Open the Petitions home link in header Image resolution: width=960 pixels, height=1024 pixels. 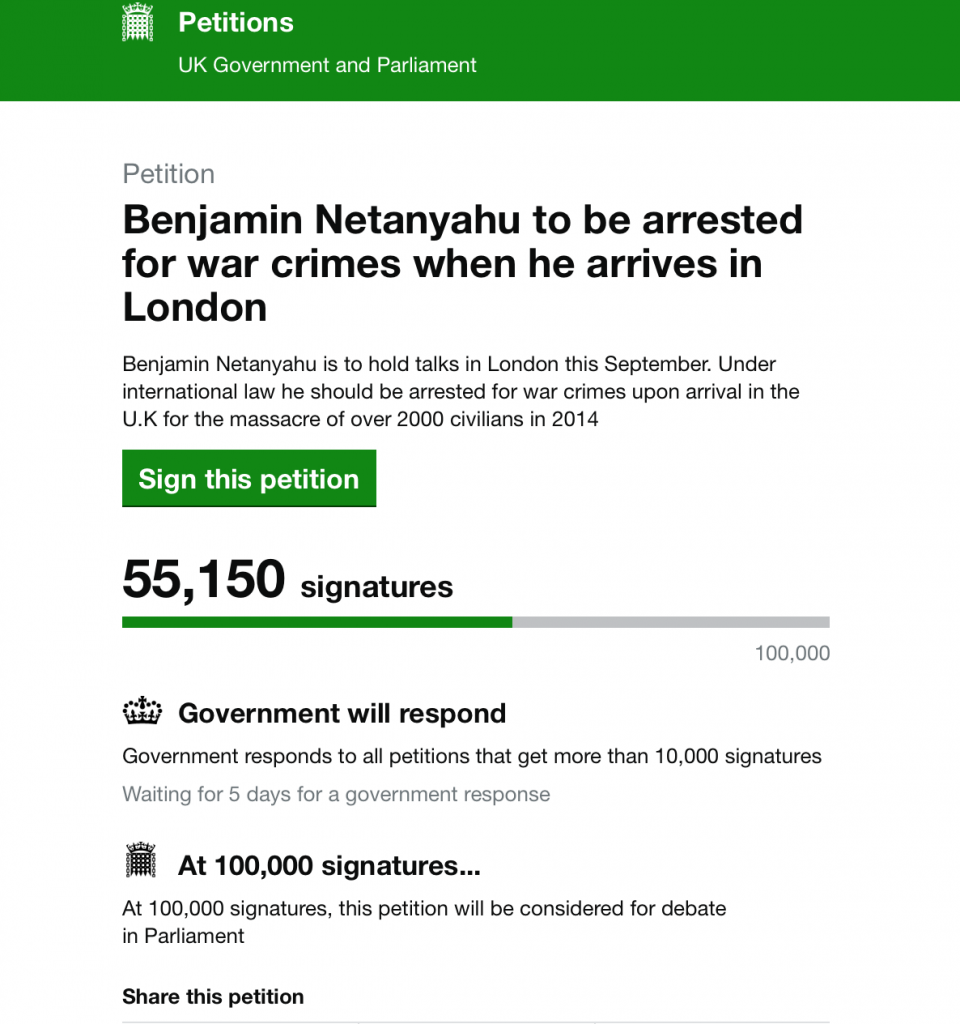[x=236, y=23]
